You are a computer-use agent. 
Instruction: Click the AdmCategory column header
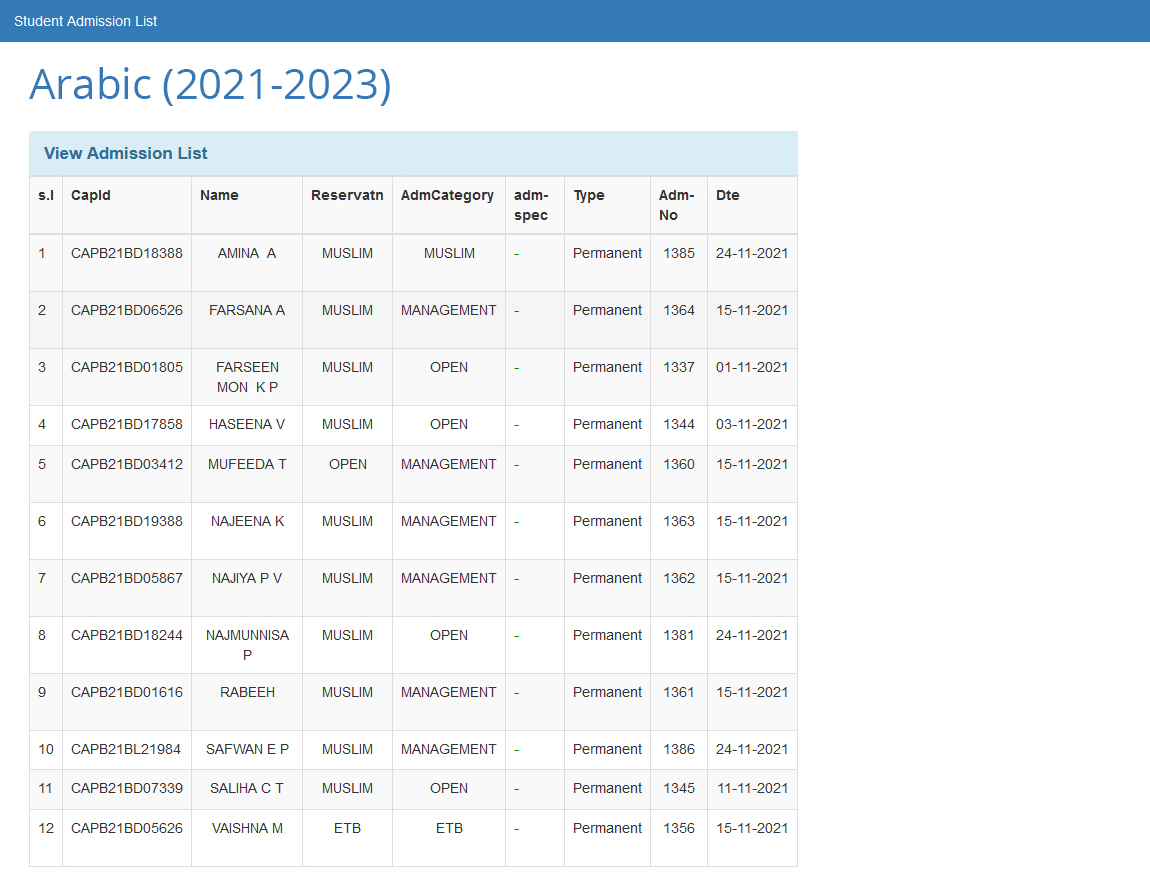point(447,195)
